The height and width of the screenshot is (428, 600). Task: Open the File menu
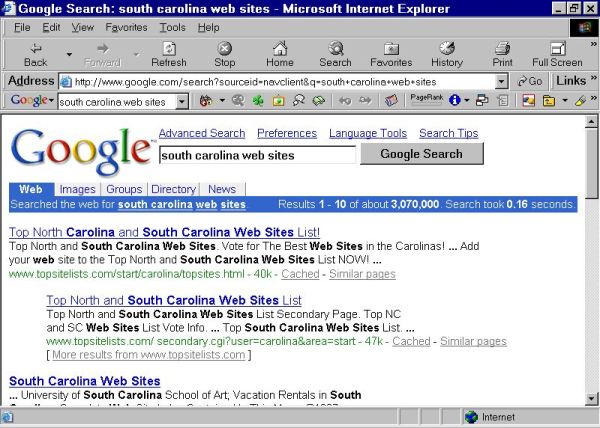[x=22, y=28]
